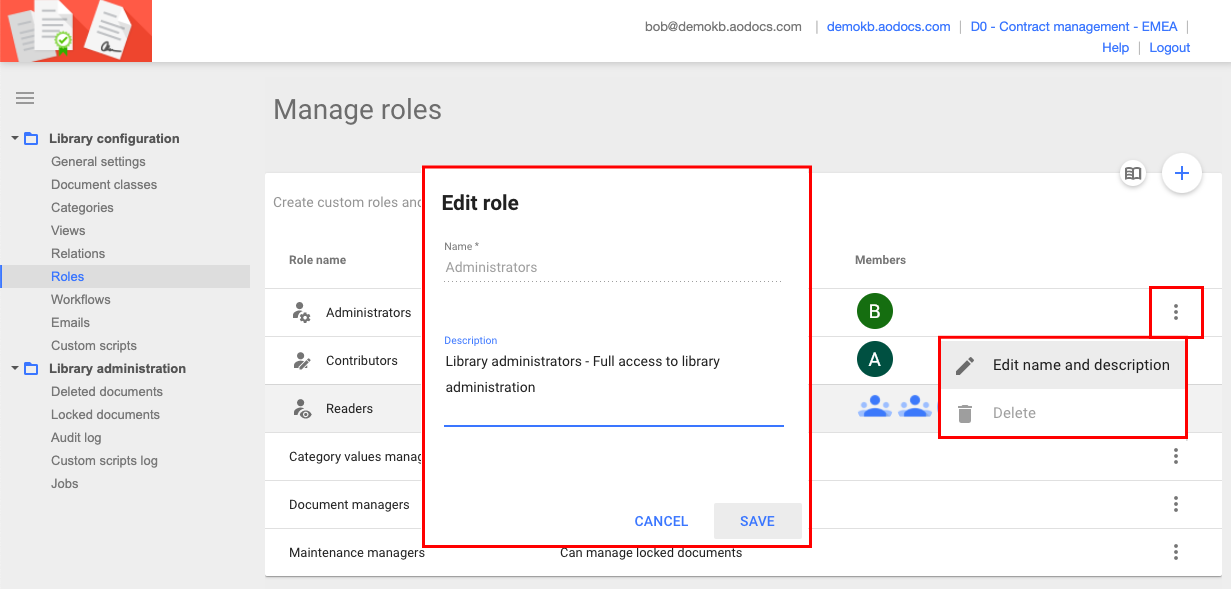Click the Manage roles page heading
Viewport: 1231px width, 589px height.
357,110
